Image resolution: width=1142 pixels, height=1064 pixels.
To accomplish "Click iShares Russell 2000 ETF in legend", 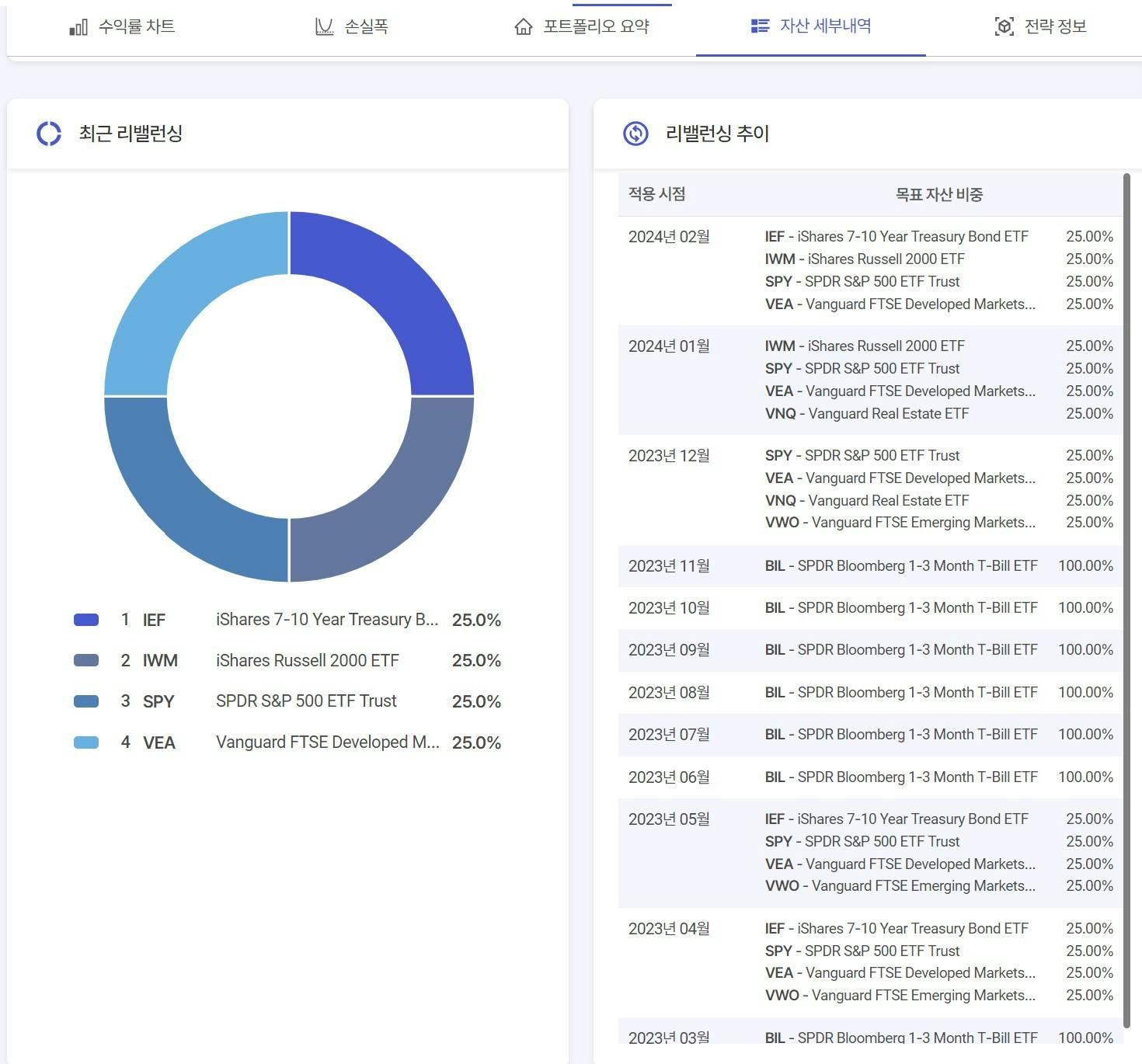I will tap(308, 660).
